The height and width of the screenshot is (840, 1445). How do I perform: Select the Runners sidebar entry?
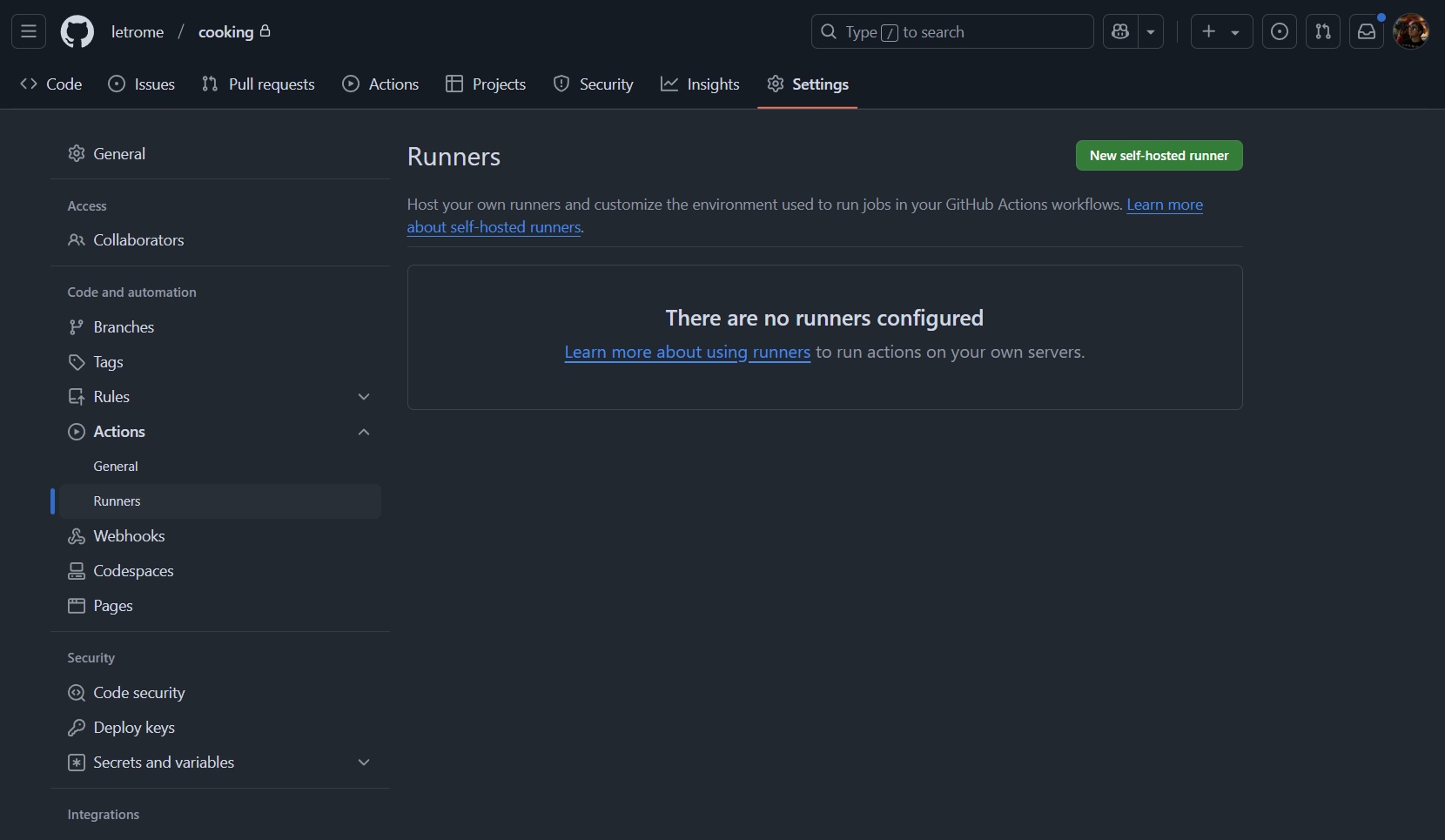pos(117,501)
